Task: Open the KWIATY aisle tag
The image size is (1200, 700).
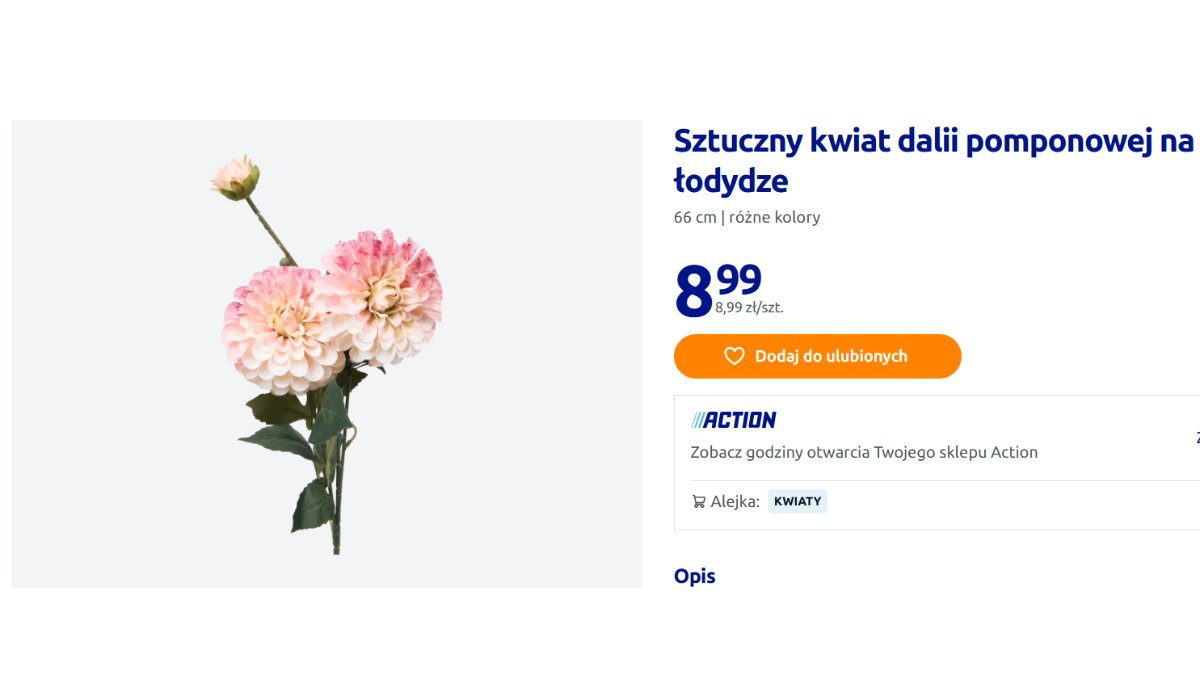Action: click(x=797, y=501)
